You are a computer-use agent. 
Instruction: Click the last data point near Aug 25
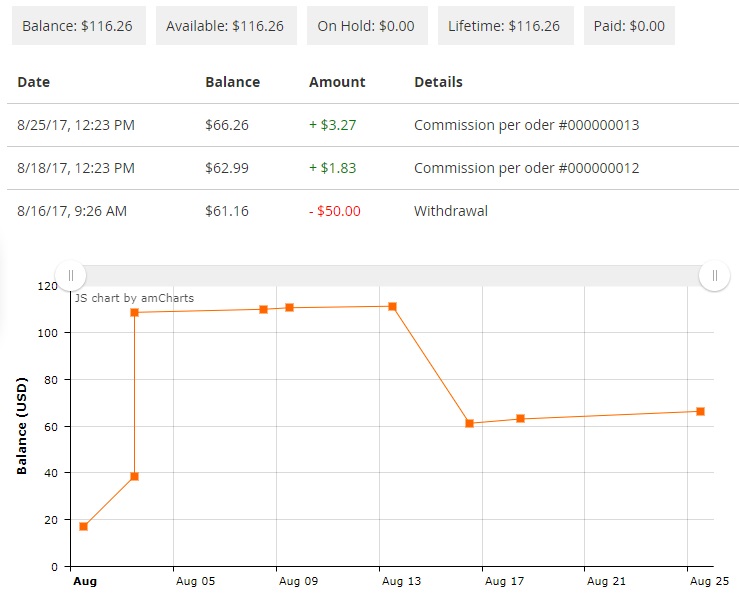[x=700, y=411]
